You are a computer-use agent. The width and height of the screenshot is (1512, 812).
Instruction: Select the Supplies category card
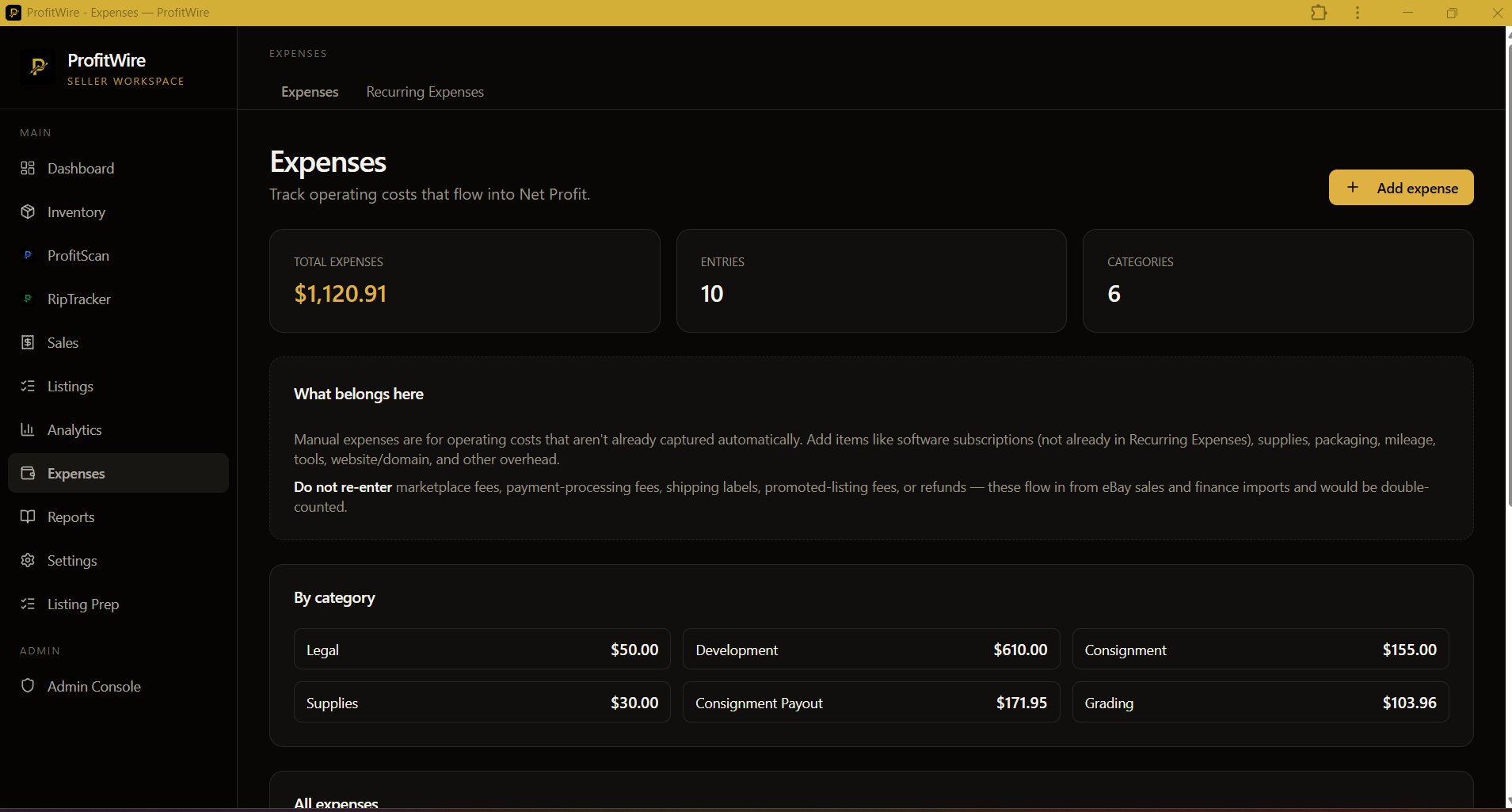point(482,702)
